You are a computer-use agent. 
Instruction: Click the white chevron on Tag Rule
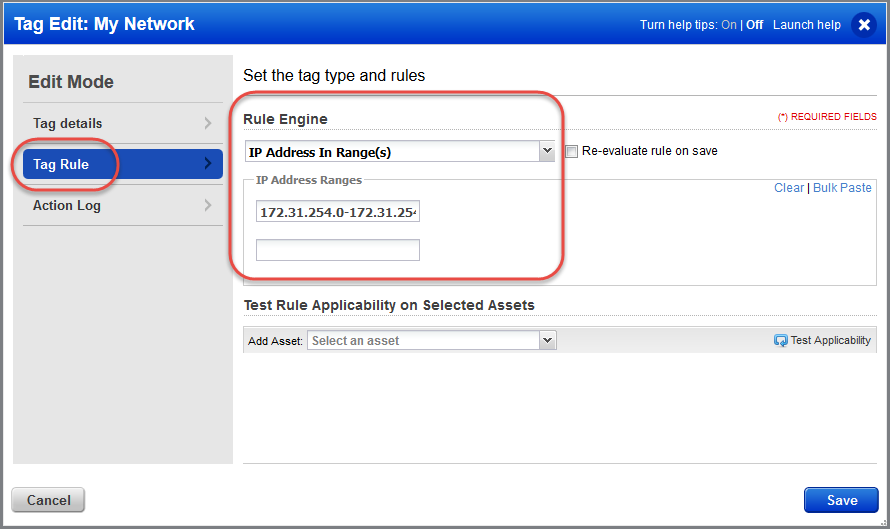[x=208, y=164]
